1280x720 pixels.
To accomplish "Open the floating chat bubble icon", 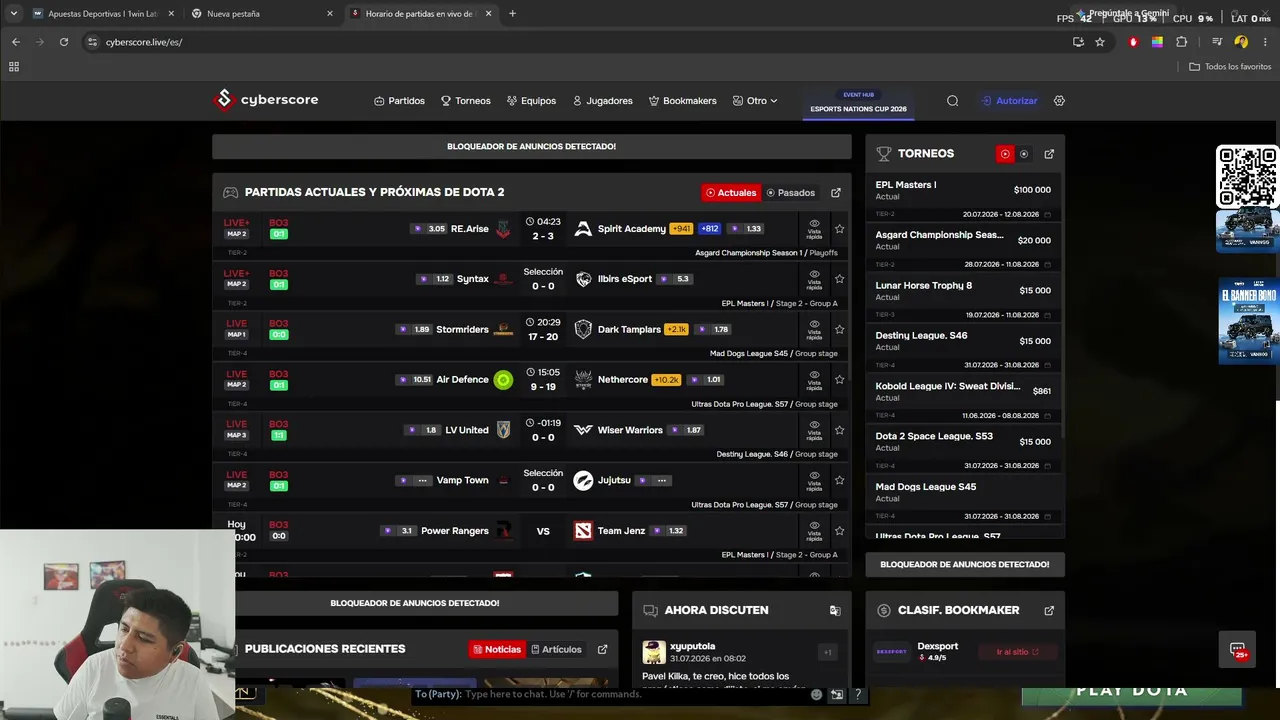I will [x=1237, y=649].
